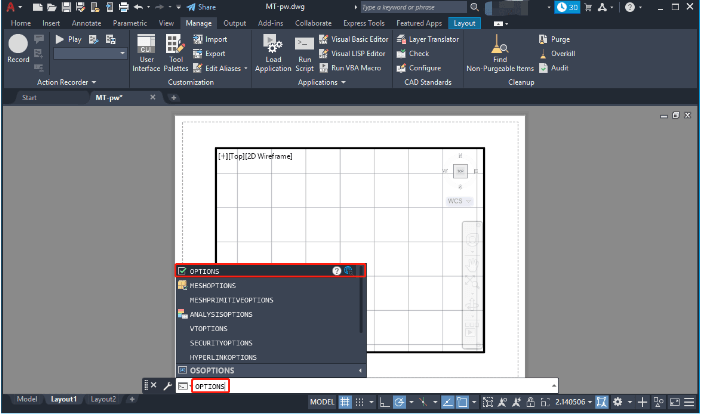The image size is (702, 415).
Task: Click the Load Application icon
Action: (x=272, y=52)
